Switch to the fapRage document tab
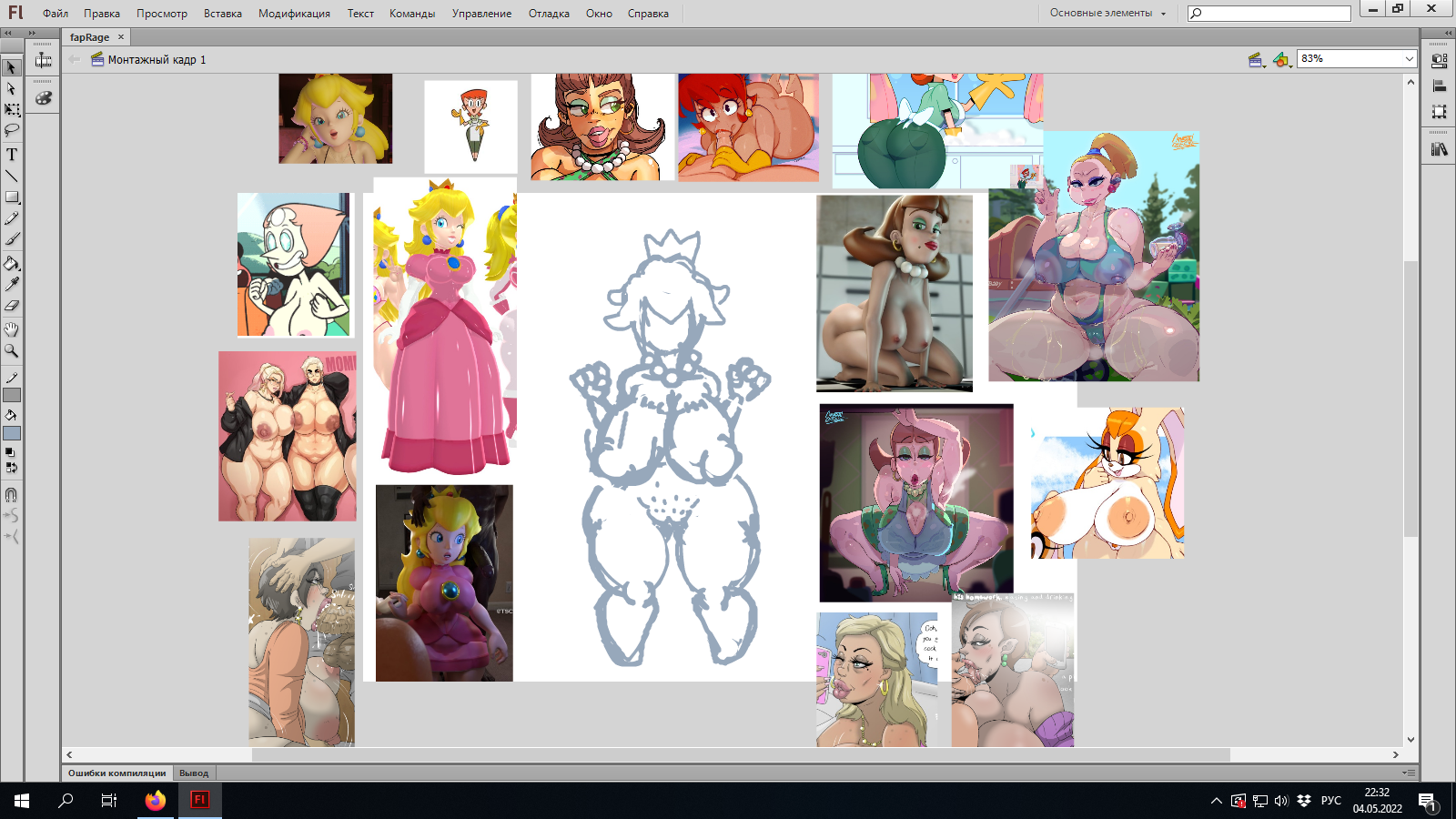The image size is (1456, 819). (89, 37)
